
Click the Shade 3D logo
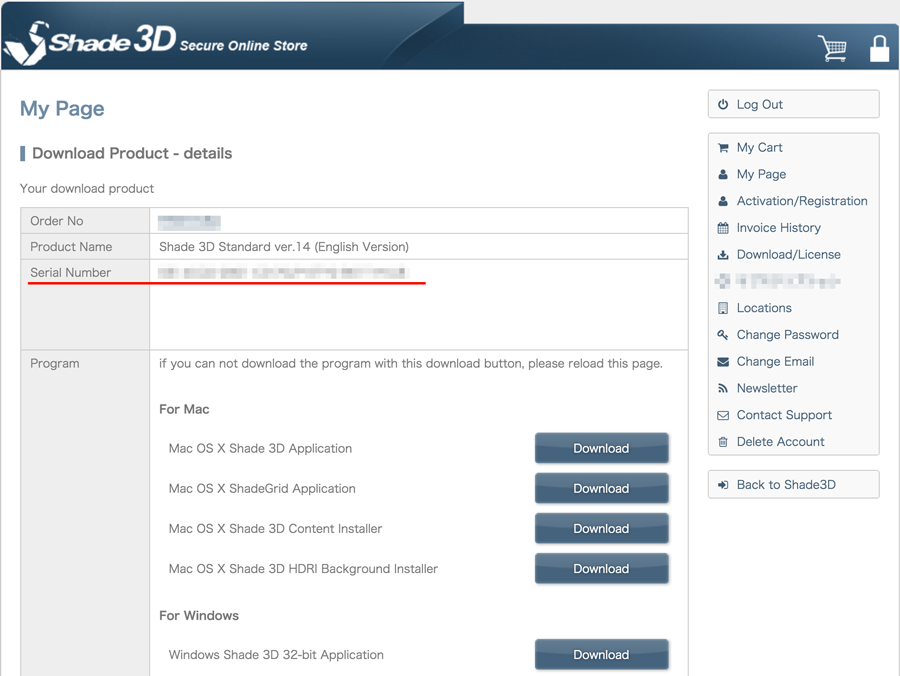(90, 42)
